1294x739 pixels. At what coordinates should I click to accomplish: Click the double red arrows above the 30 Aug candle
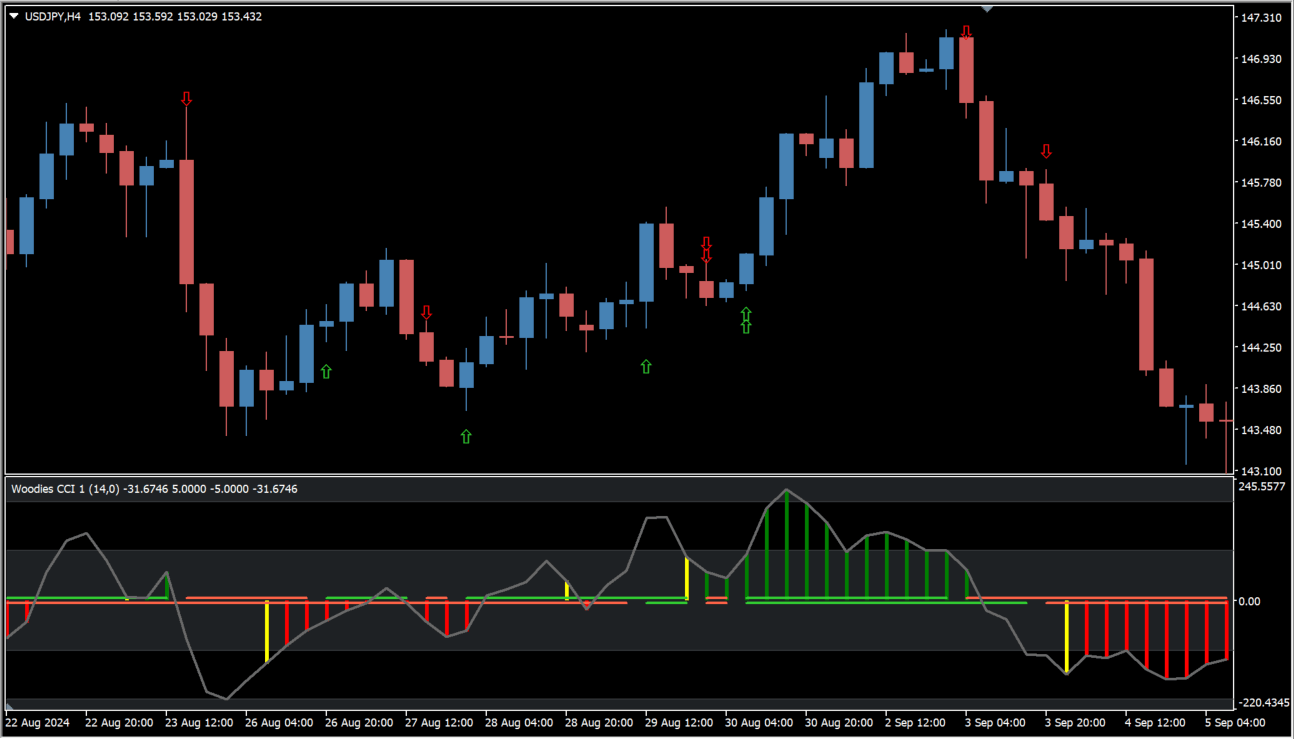coord(706,249)
